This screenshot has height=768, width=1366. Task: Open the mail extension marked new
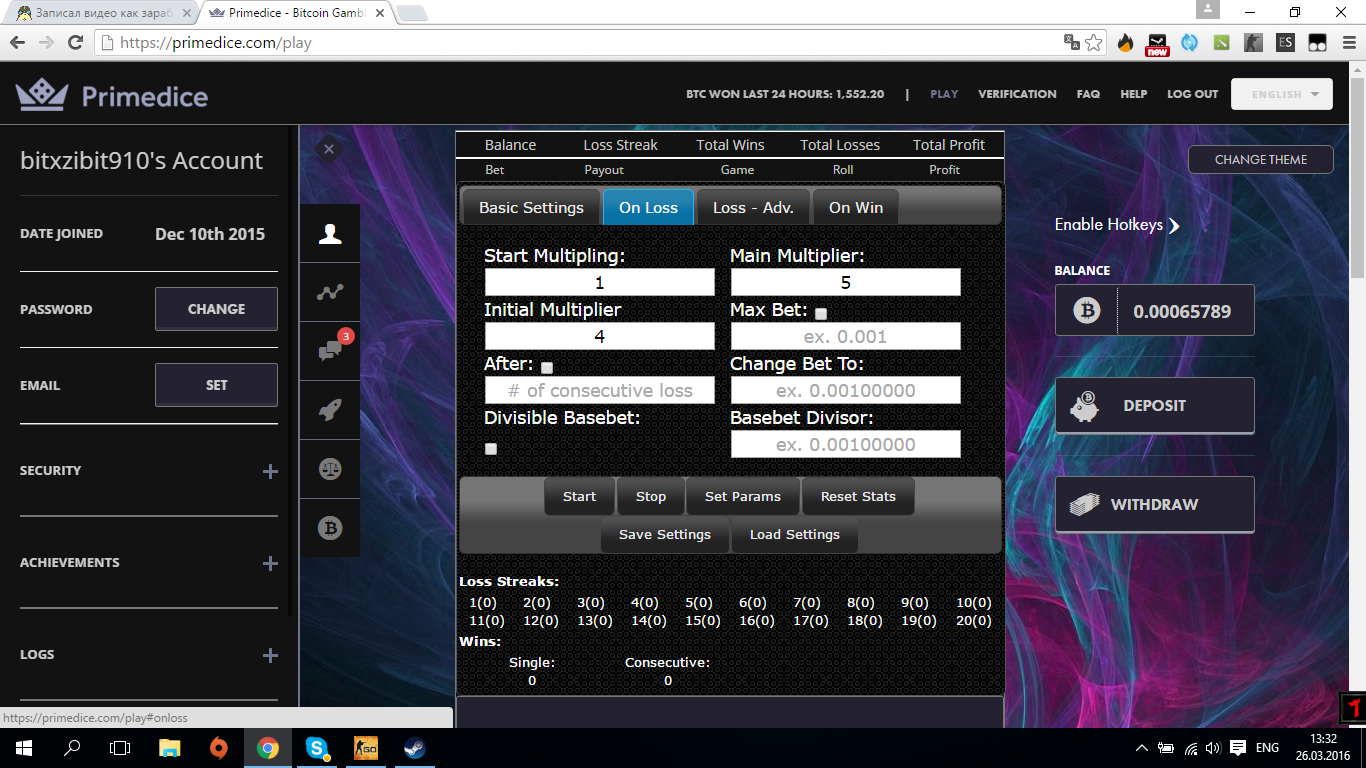click(1158, 43)
